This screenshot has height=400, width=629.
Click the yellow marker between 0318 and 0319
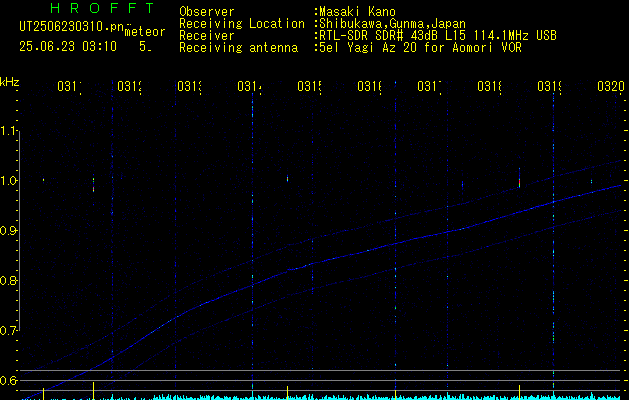[519, 392]
